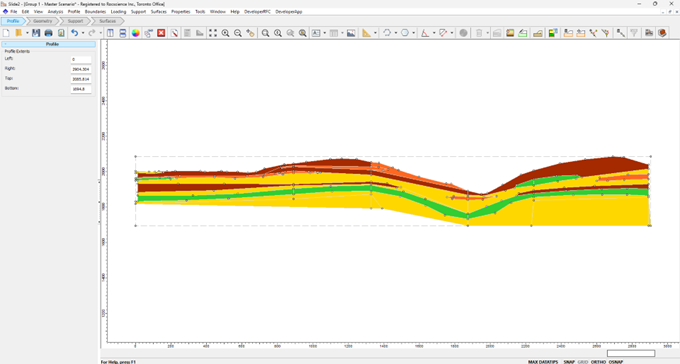680x364 pixels.
Task: Open the Boundaries menu
Action: [95, 12]
